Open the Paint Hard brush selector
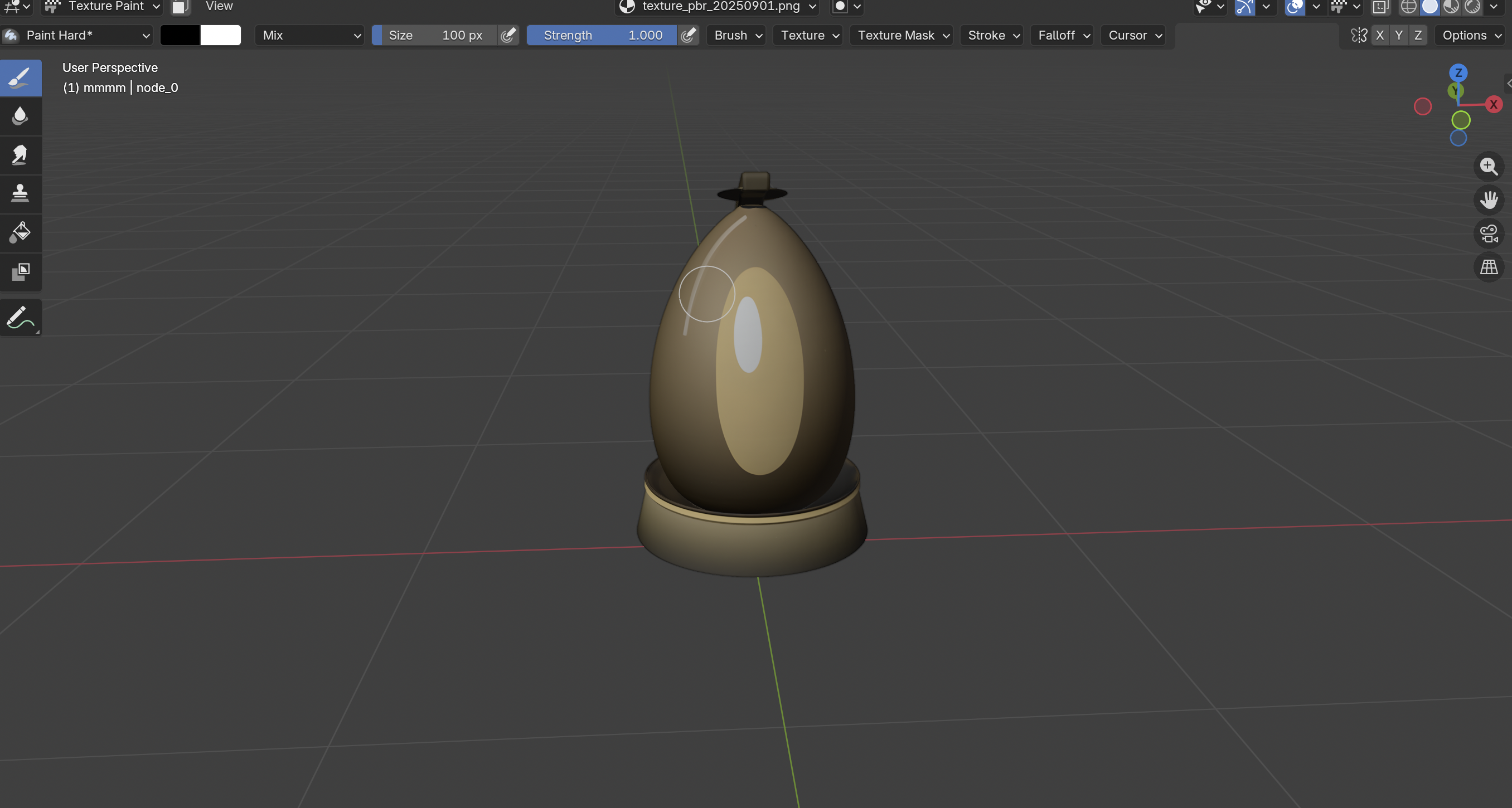This screenshot has height=808, width=1512. pos(77,35)
